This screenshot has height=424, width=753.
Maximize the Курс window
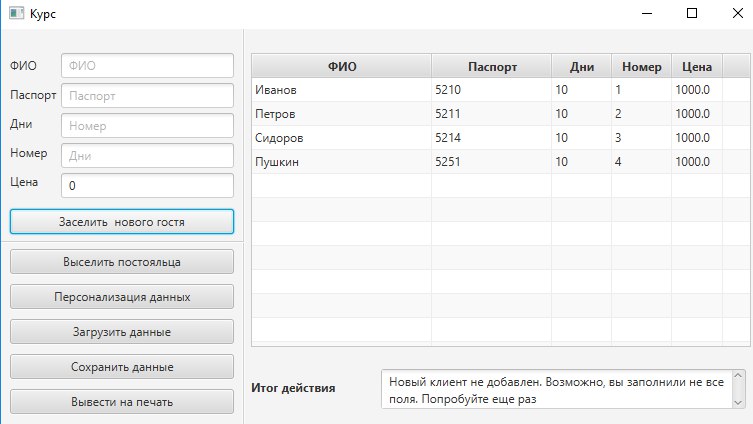click(x=692, y=13)
